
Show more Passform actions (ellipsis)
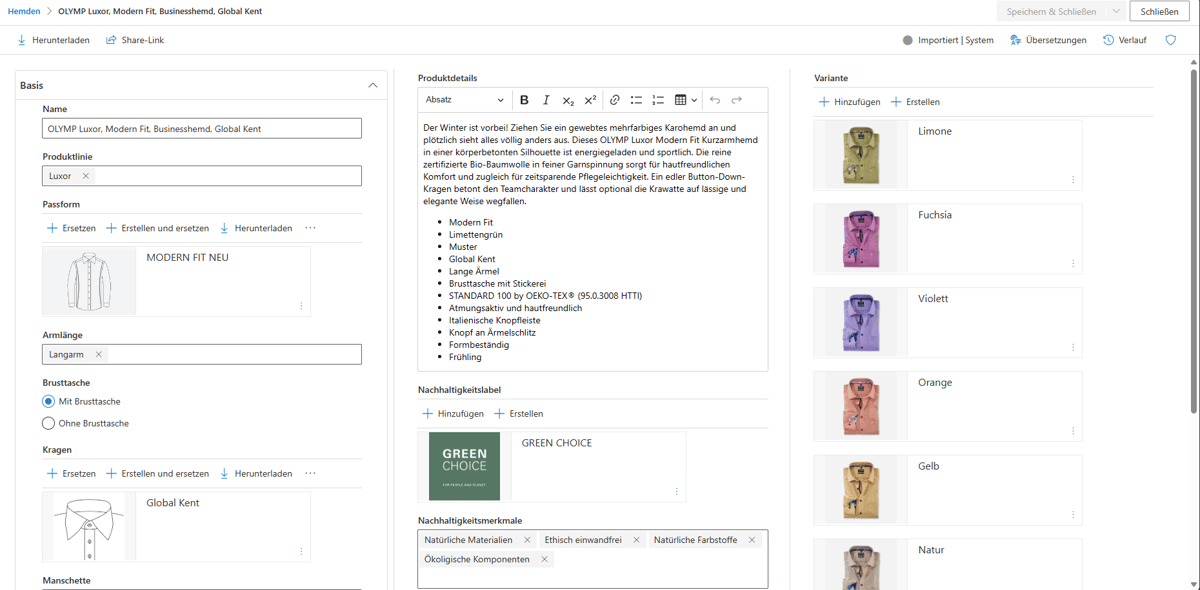pos(310,228)
